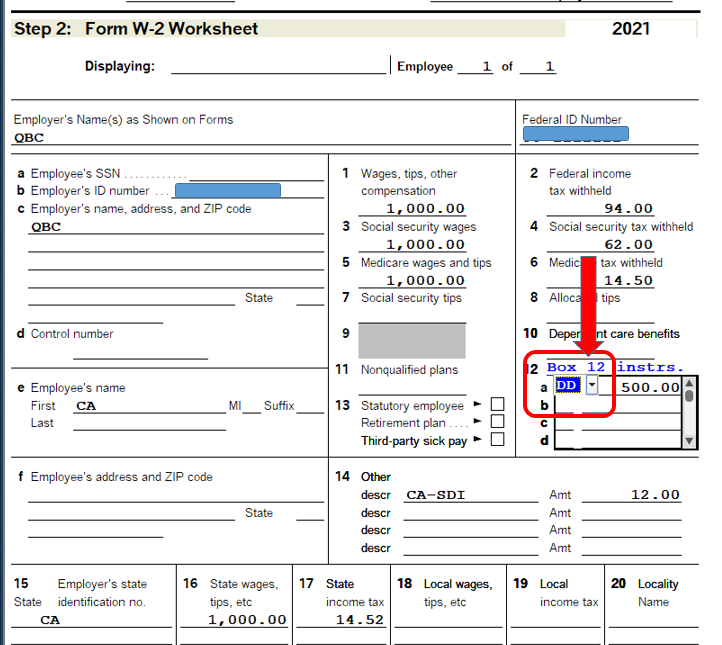The height and width of the screenshot is (645, 722).
Task: Click the Box 12 scrollbar down arrow
Action: point(689,441)
